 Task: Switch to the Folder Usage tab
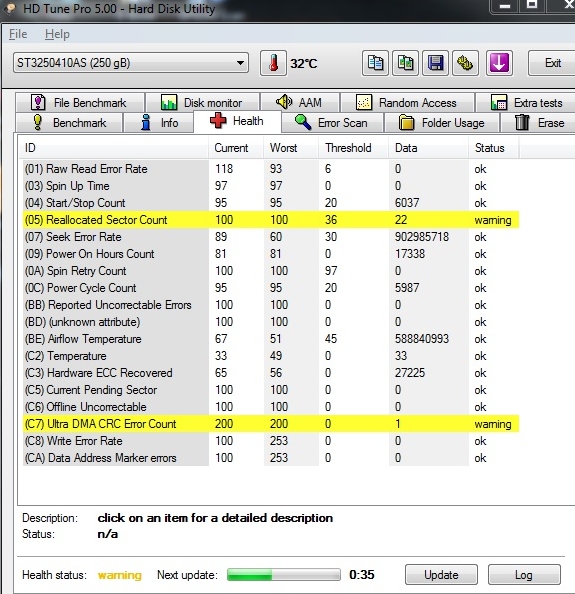(x=442, y=123)
